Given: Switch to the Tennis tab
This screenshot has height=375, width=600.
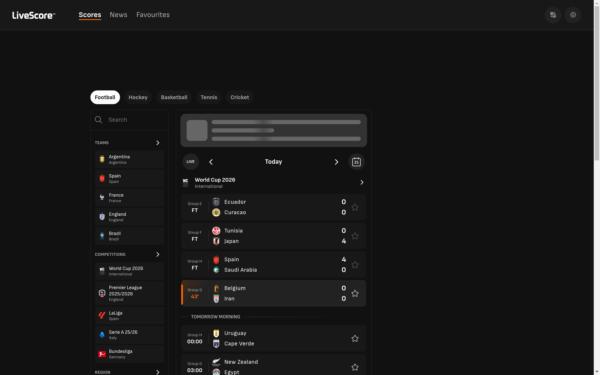Looking at the screenshot, I should click(x=209, y=97).
